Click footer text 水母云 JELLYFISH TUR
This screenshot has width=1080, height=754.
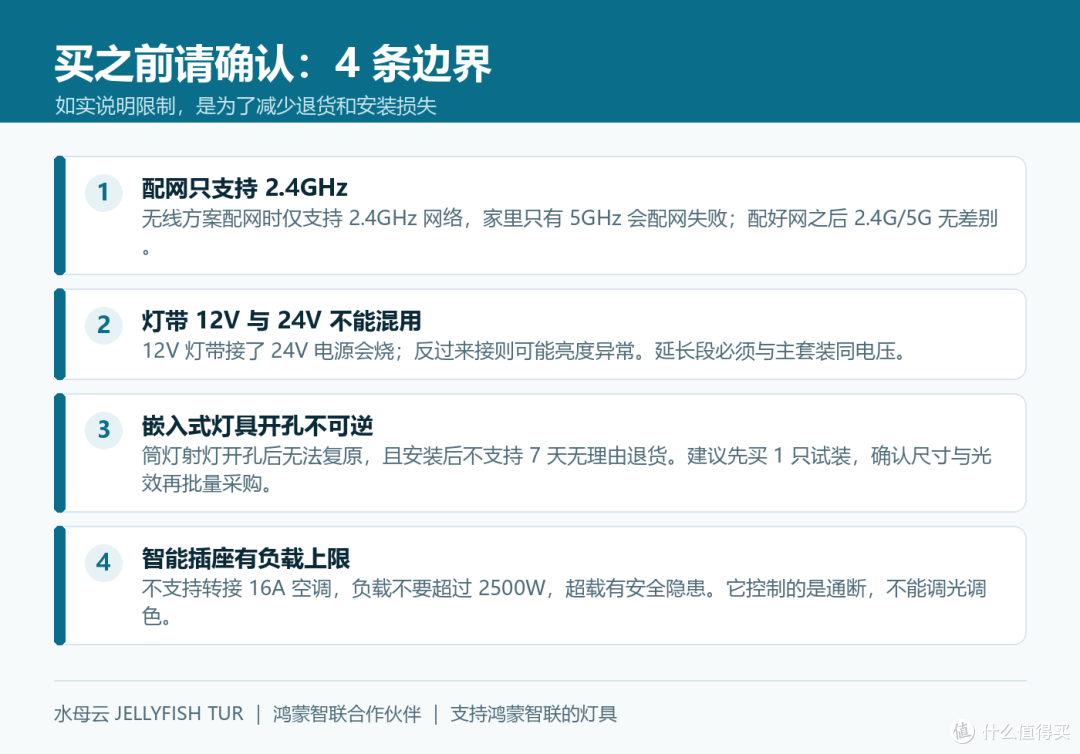(x=149, y=713)
